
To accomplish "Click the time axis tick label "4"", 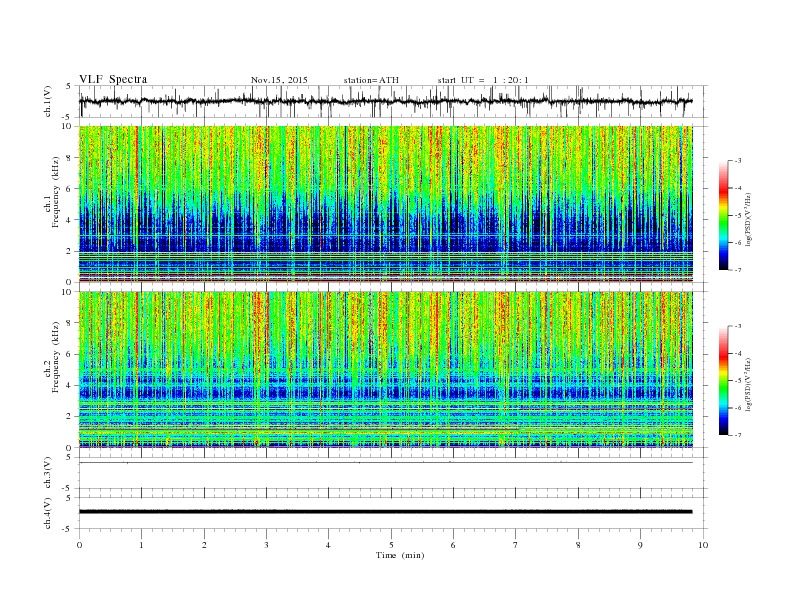I will coord(329,545).
